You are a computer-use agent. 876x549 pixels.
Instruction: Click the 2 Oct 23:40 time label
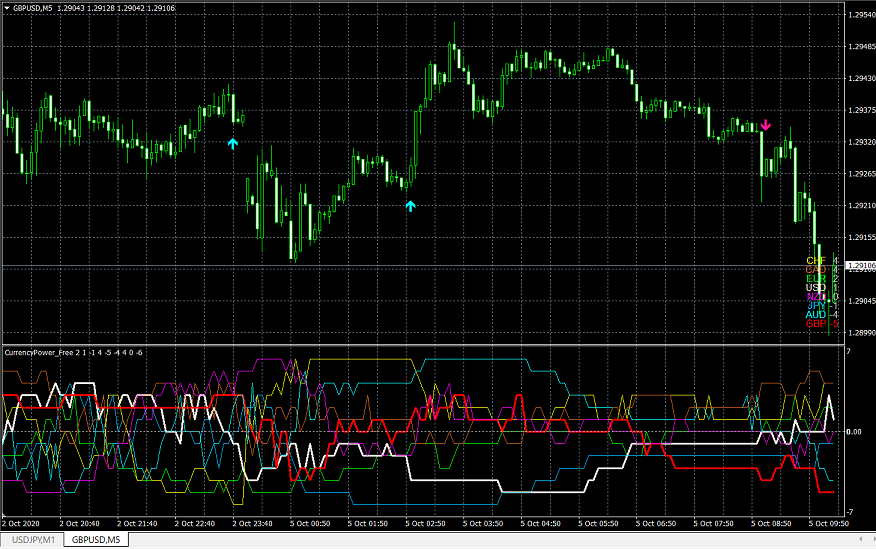pos(252,524)
